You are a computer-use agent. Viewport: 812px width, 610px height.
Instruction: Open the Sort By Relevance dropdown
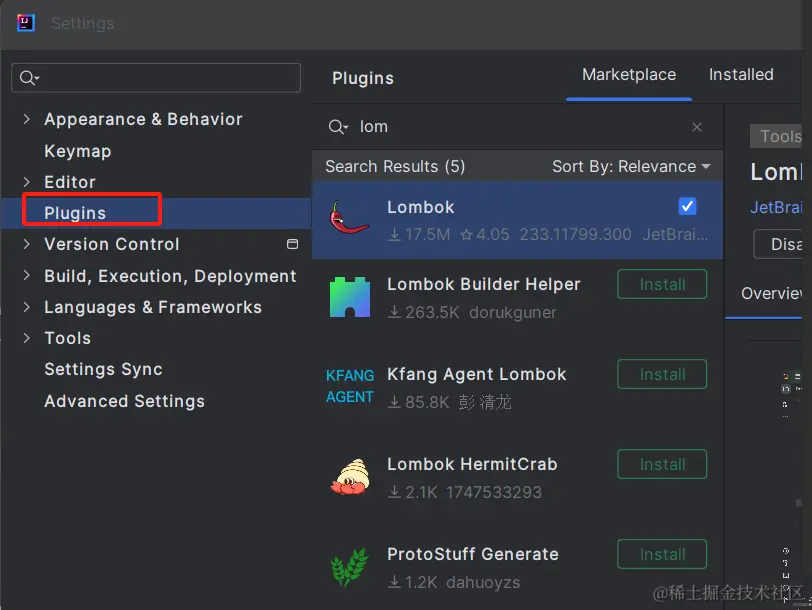point(631,166)
